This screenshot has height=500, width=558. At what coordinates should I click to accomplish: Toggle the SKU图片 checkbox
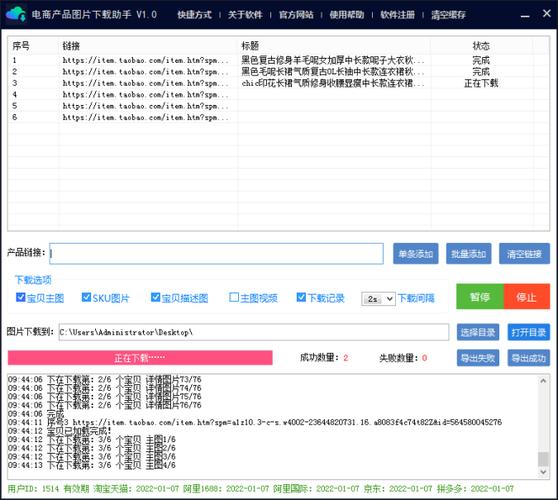pos(86,297)
